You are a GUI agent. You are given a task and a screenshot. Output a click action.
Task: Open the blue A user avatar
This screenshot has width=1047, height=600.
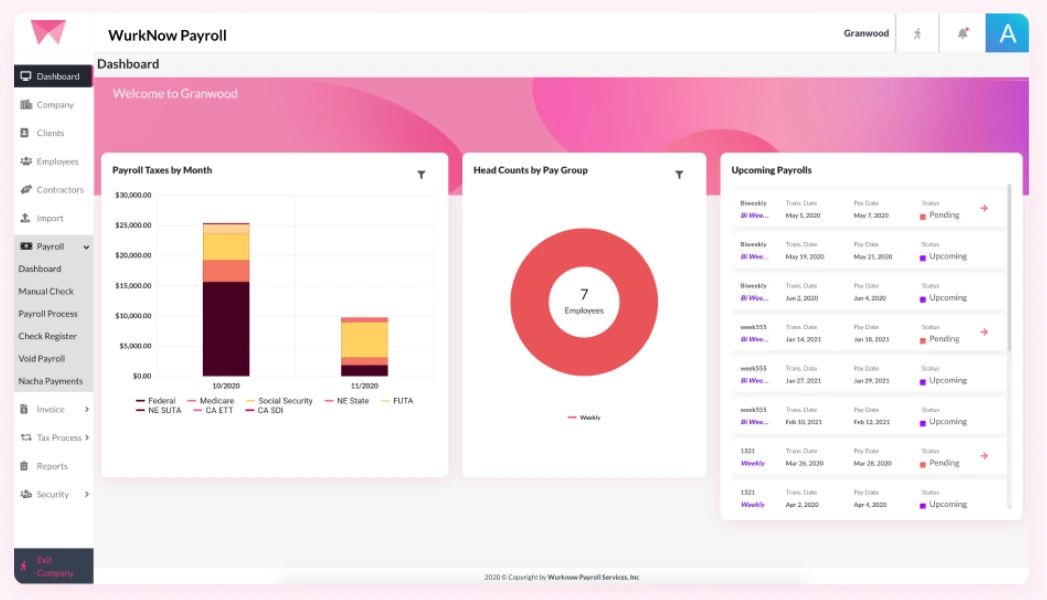click(1007, 33)
